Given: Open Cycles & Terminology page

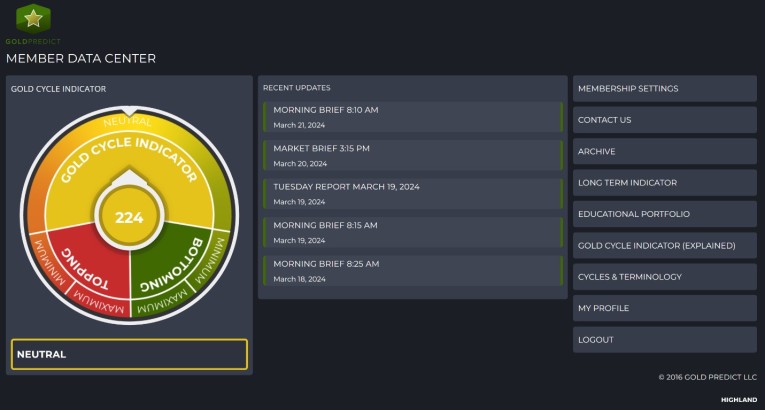Looking at the screenshot, I should [x=664, y=277].
